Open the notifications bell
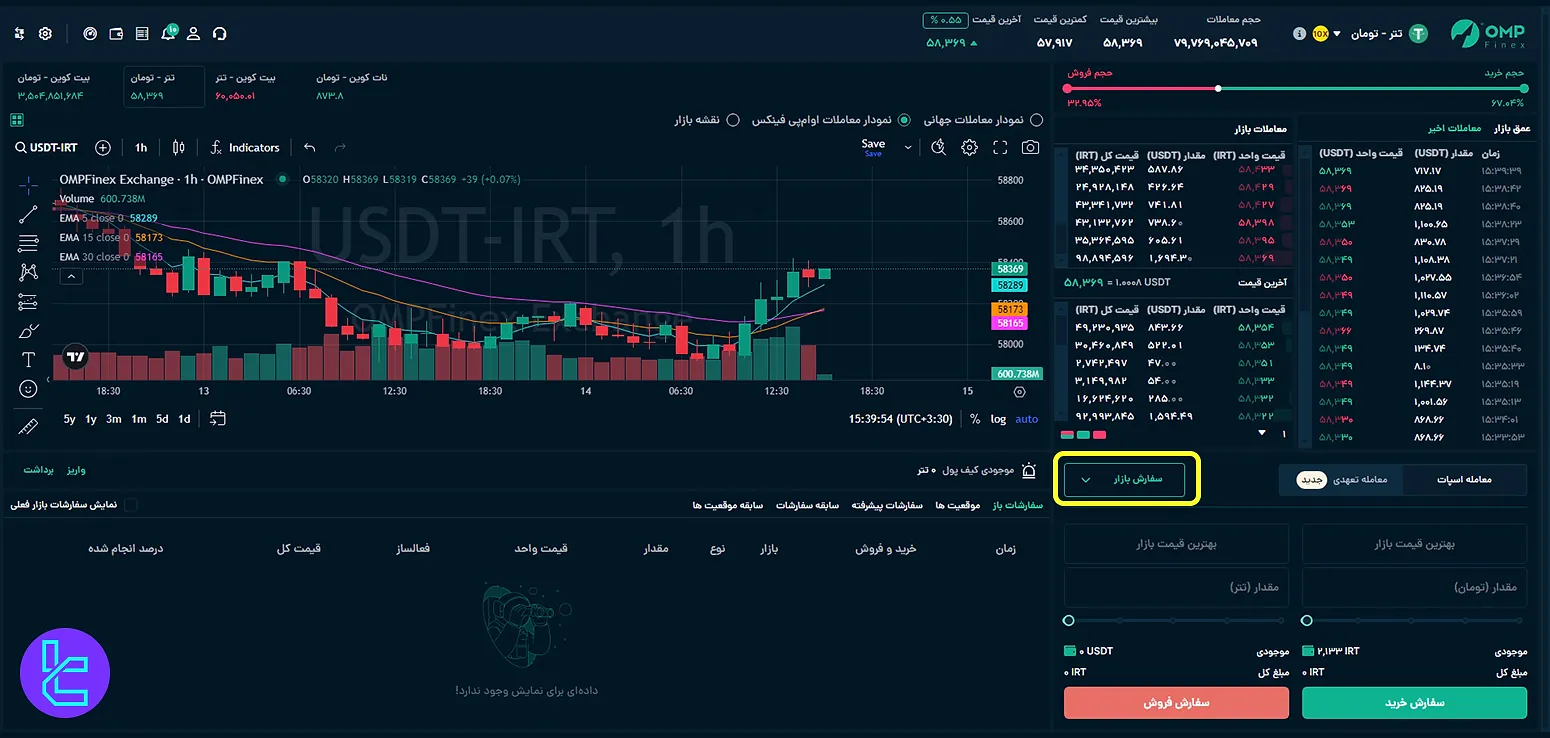The height and width of the screenshot is (738, 1550). (168, 33)
